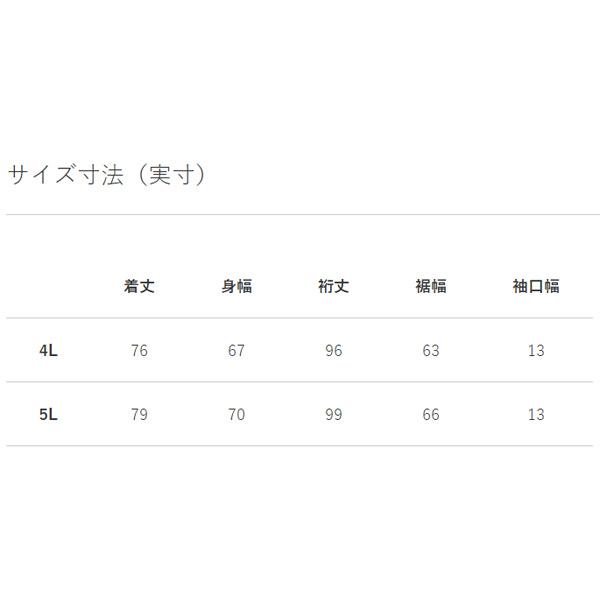Click the 裄丈 column header

pyautogui.click(x=333, y=286)
